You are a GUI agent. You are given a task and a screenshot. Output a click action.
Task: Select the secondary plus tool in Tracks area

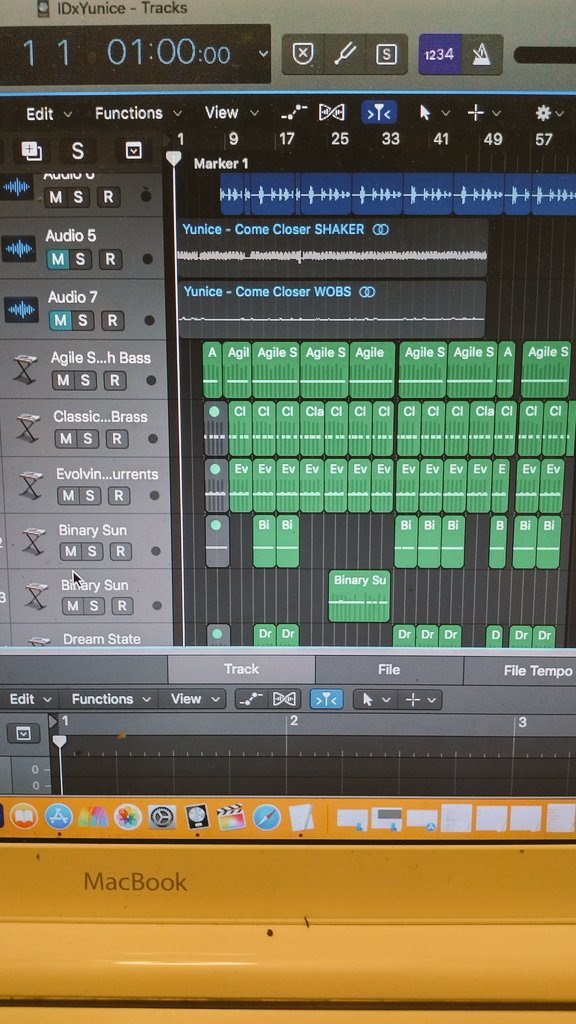[x=475, y=113]
